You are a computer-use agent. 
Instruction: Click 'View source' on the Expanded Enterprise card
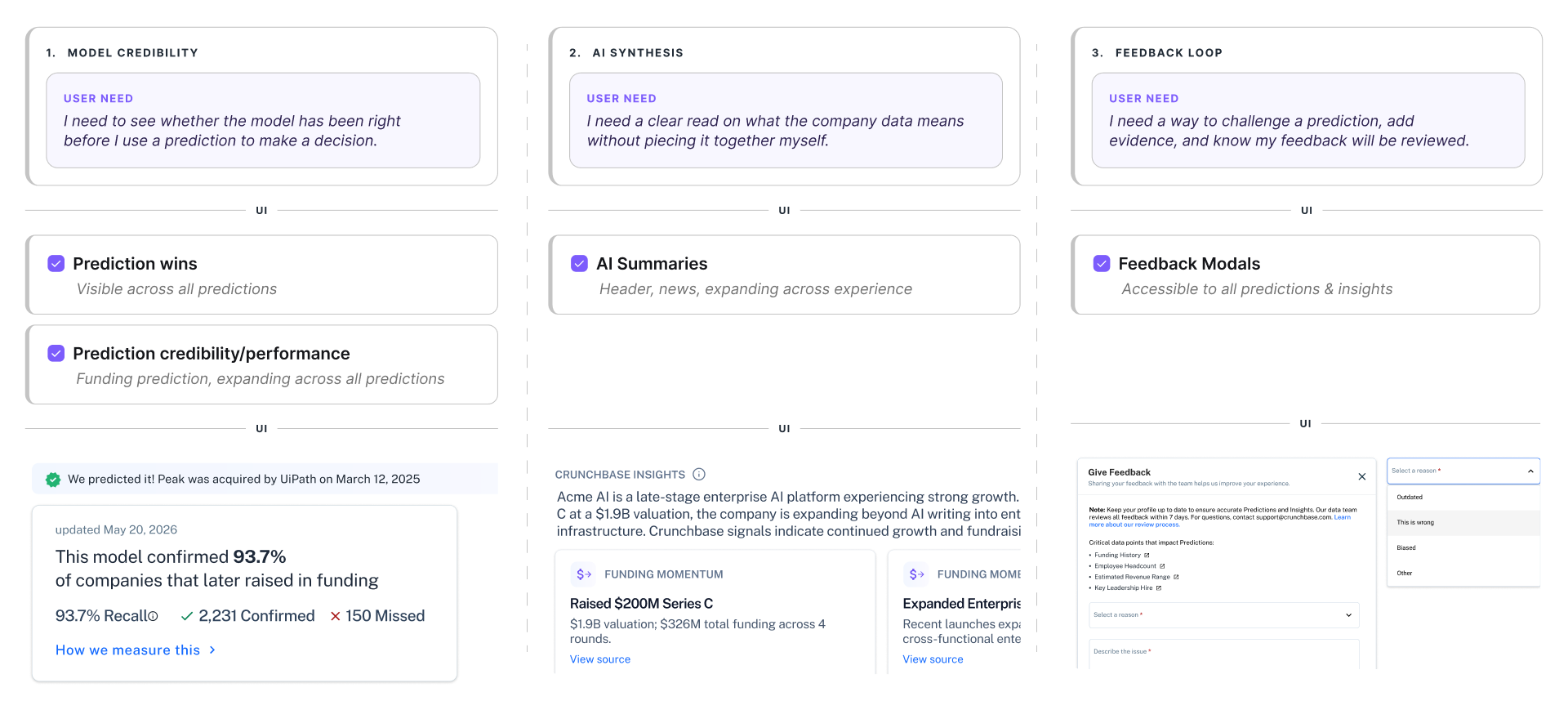tap(933, 659)
